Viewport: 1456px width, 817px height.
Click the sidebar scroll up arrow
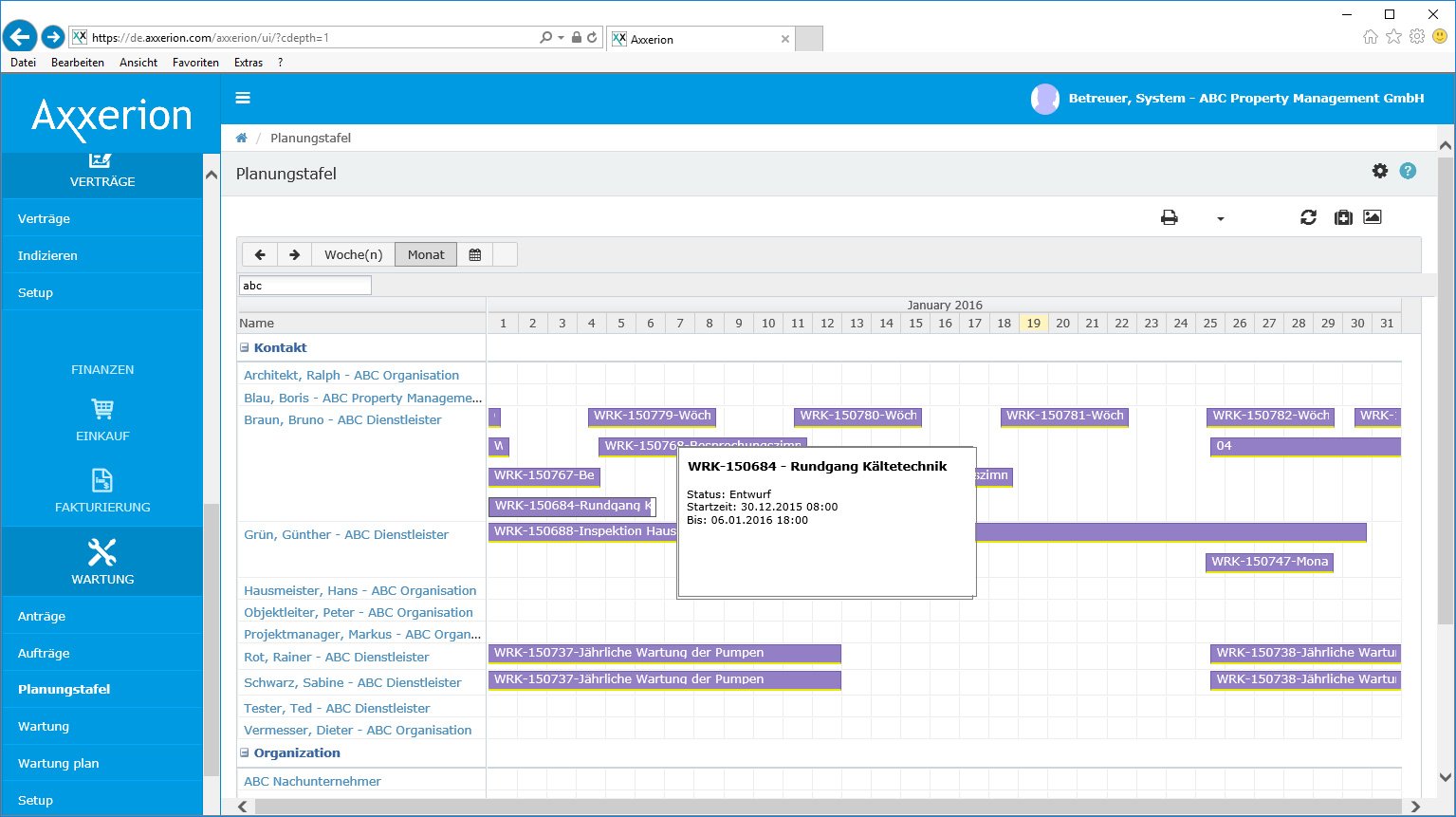(211, 176)
